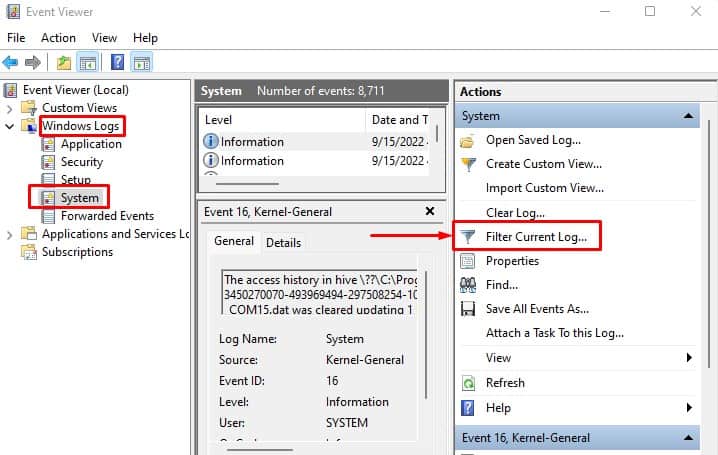Switch to the General tab
Screen dimensions: 718x455
(x=234, y=241)
